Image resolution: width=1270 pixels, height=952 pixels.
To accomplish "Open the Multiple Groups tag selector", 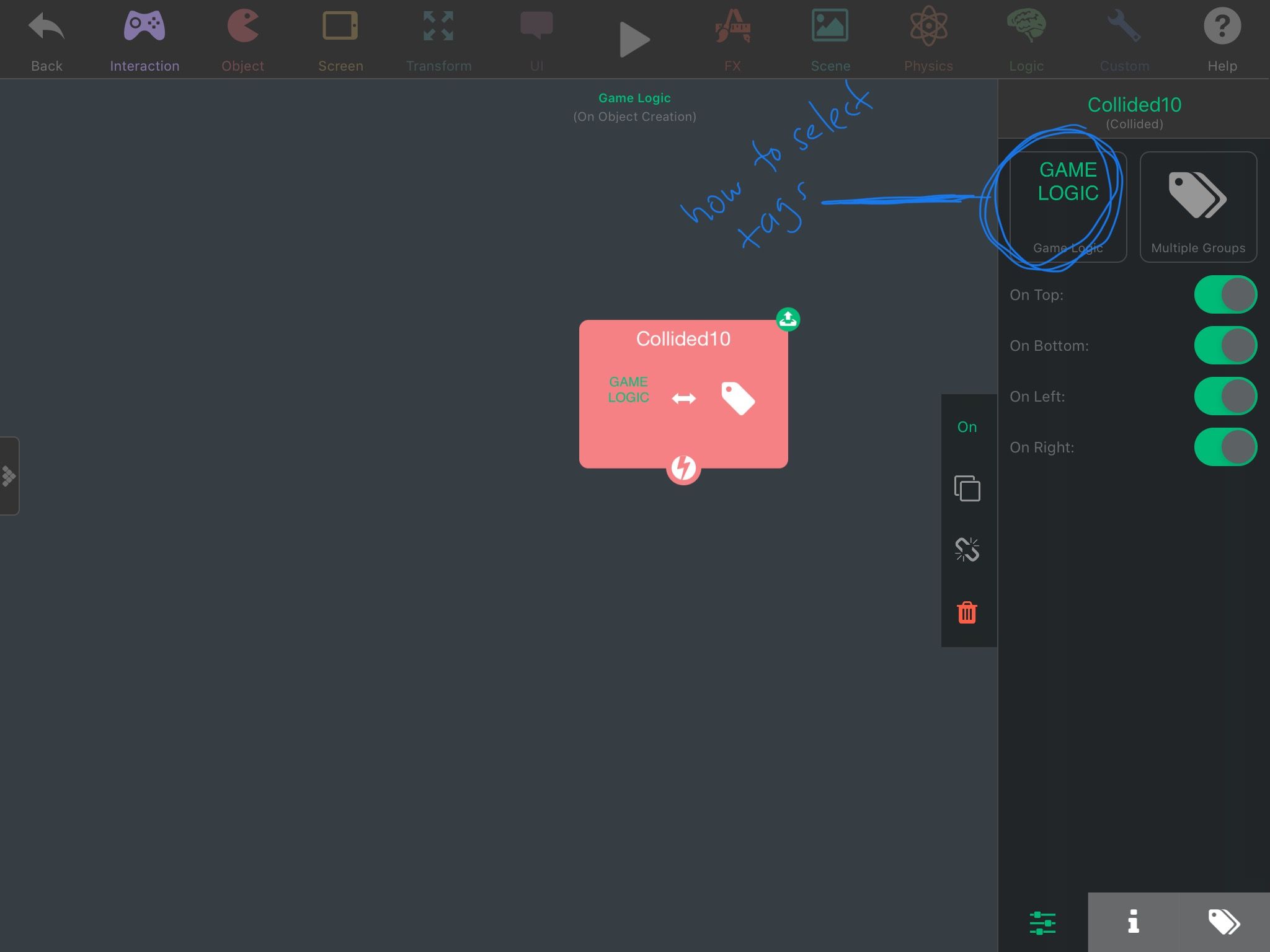I will coord(1198,206).
